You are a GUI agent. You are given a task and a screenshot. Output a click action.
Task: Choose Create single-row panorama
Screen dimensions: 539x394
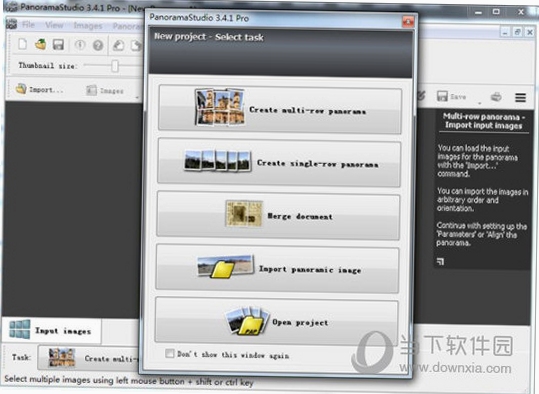tap(279, 163)
